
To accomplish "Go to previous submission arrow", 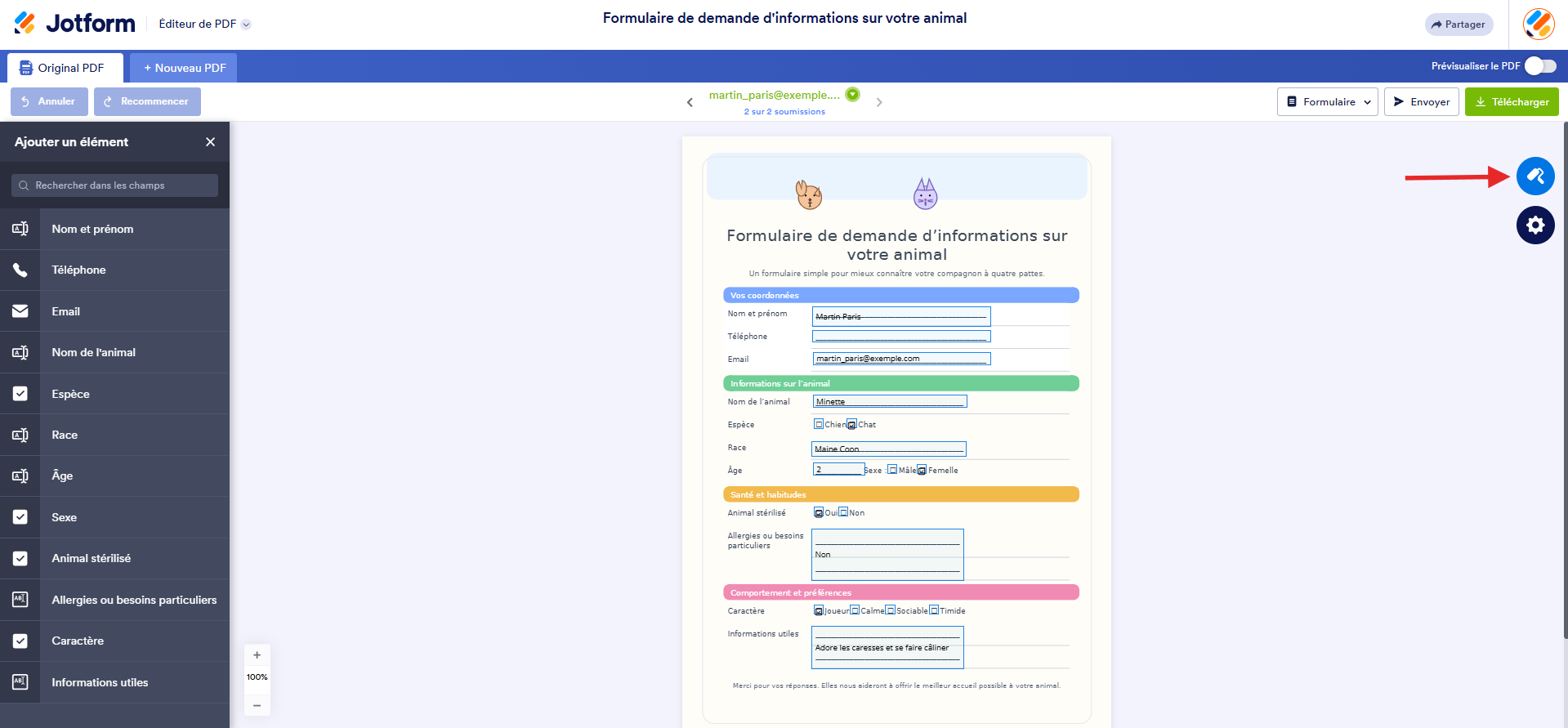I will coord(690,102).
